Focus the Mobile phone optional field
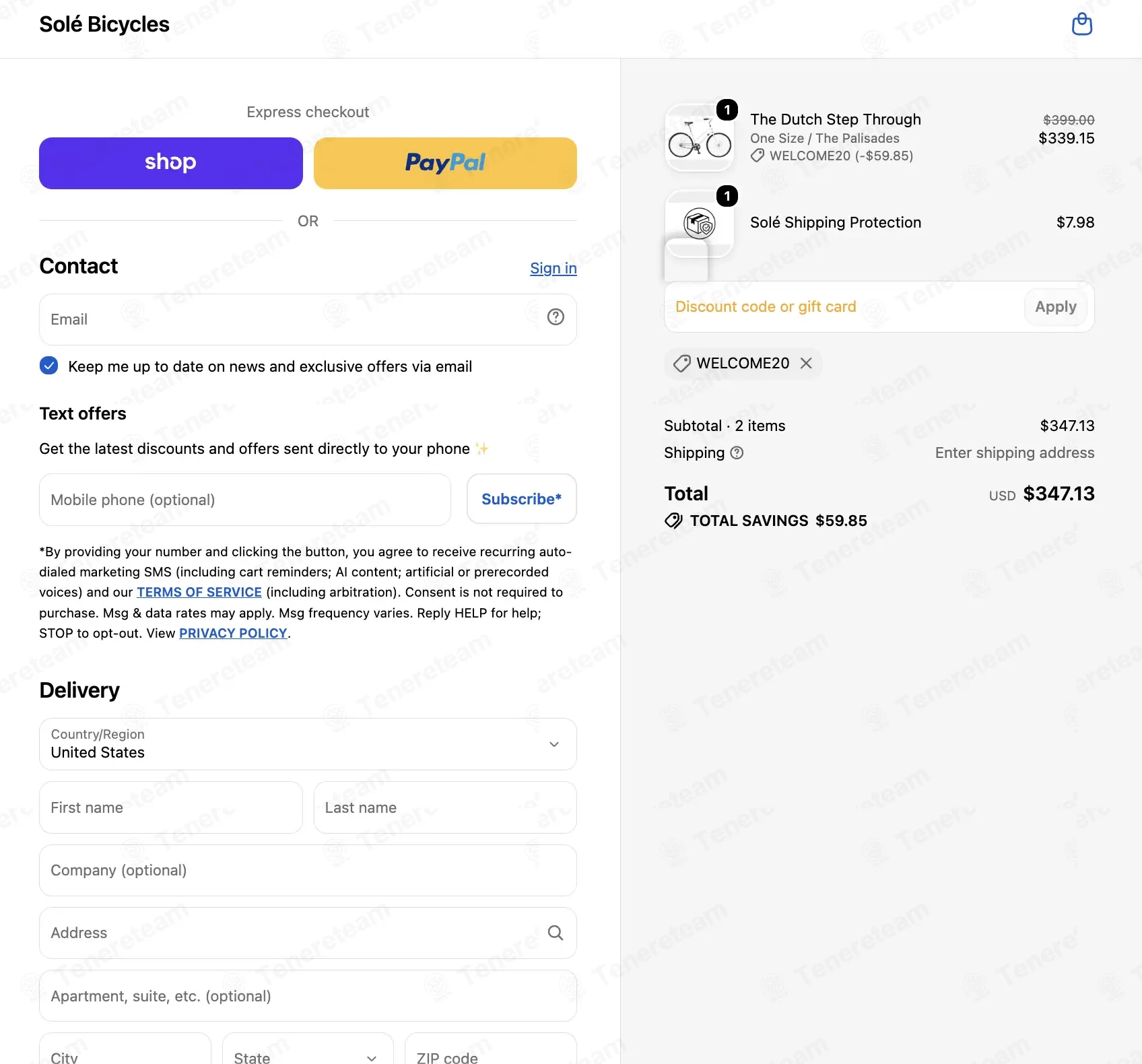This screenshot has height=1064, width=1142. pos(245,500)
